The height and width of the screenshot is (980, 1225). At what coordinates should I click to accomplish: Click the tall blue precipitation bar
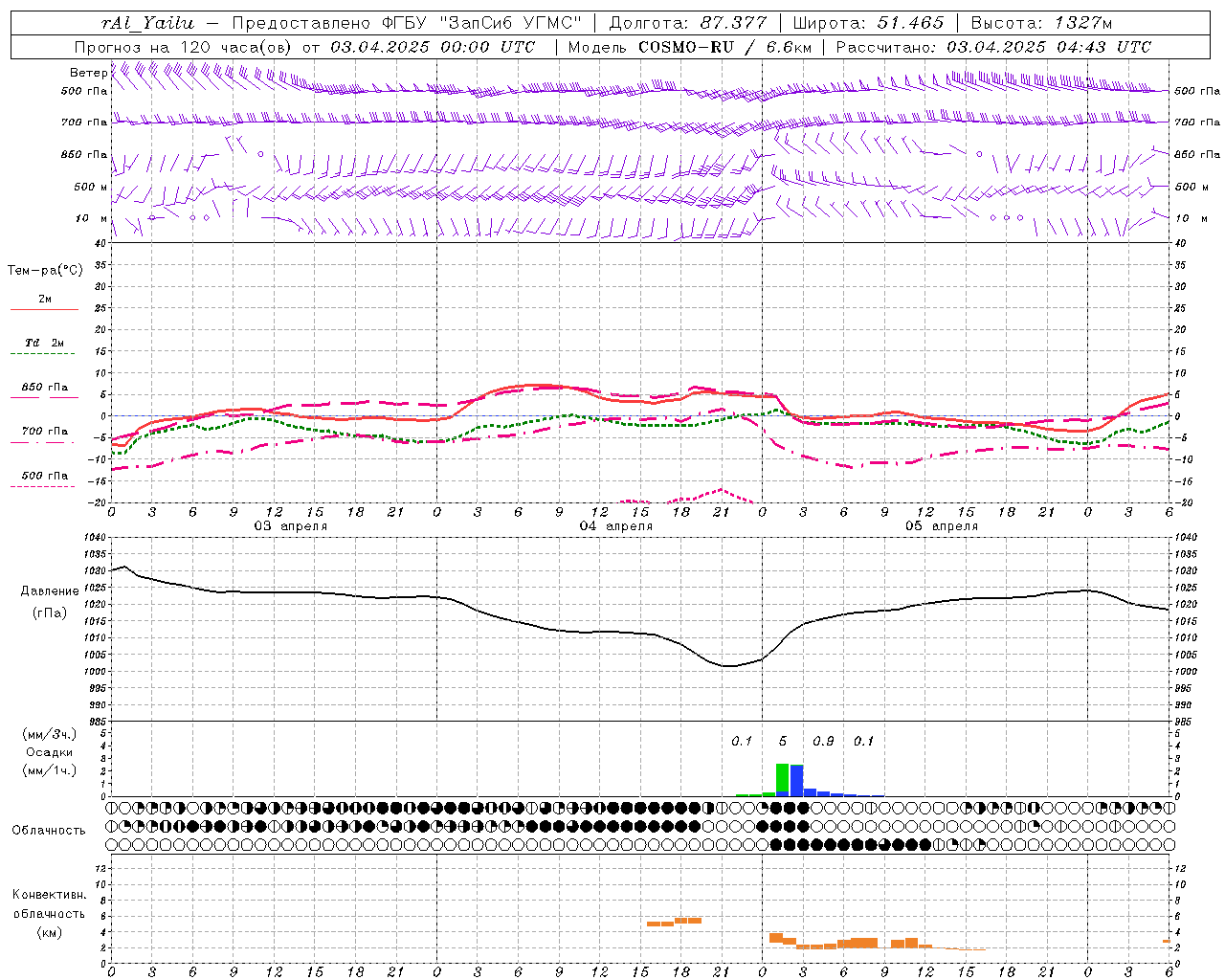pyautogui.click(x=796, y=780)
